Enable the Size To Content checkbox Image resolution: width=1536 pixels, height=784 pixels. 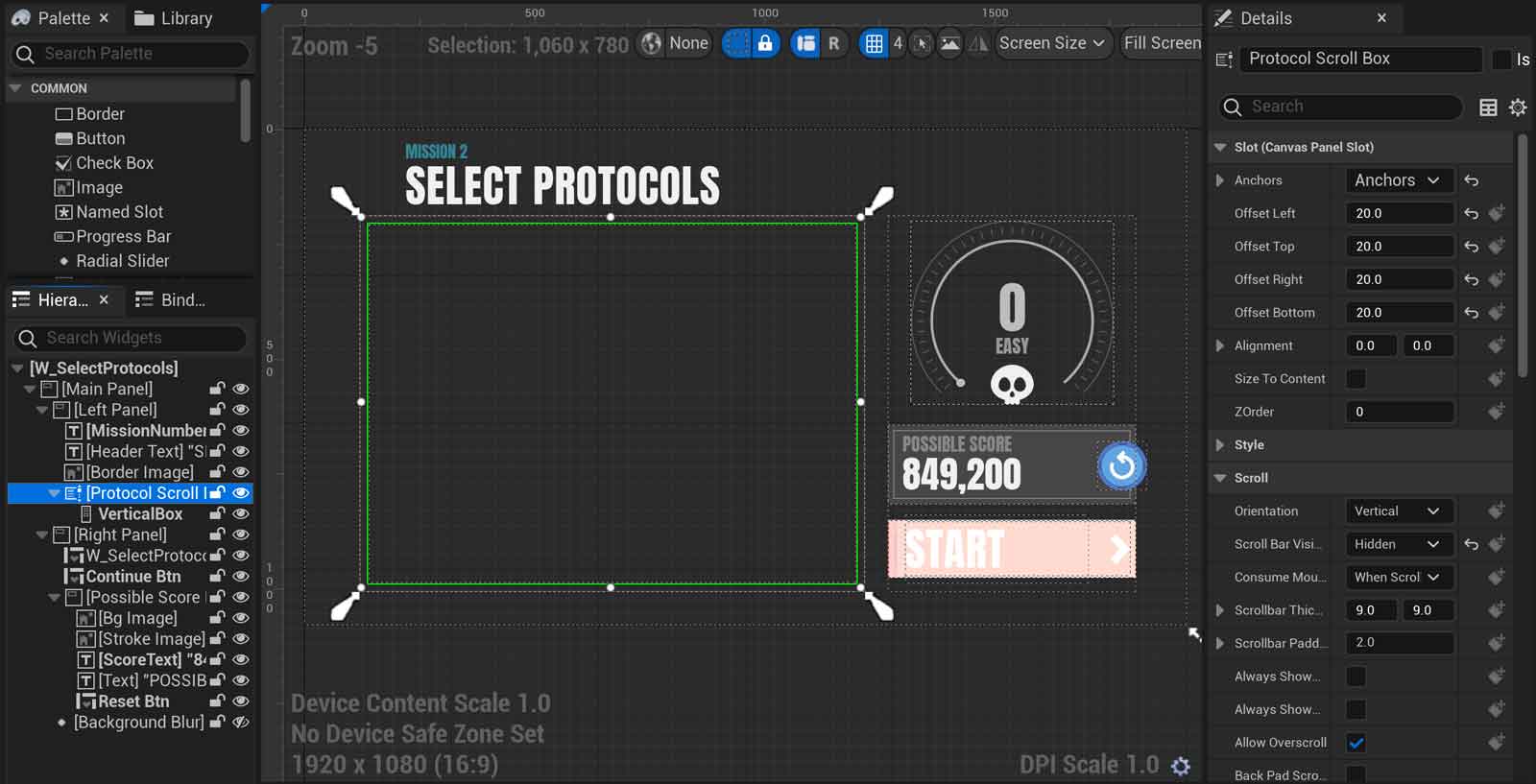click(x=1356, y=379)
